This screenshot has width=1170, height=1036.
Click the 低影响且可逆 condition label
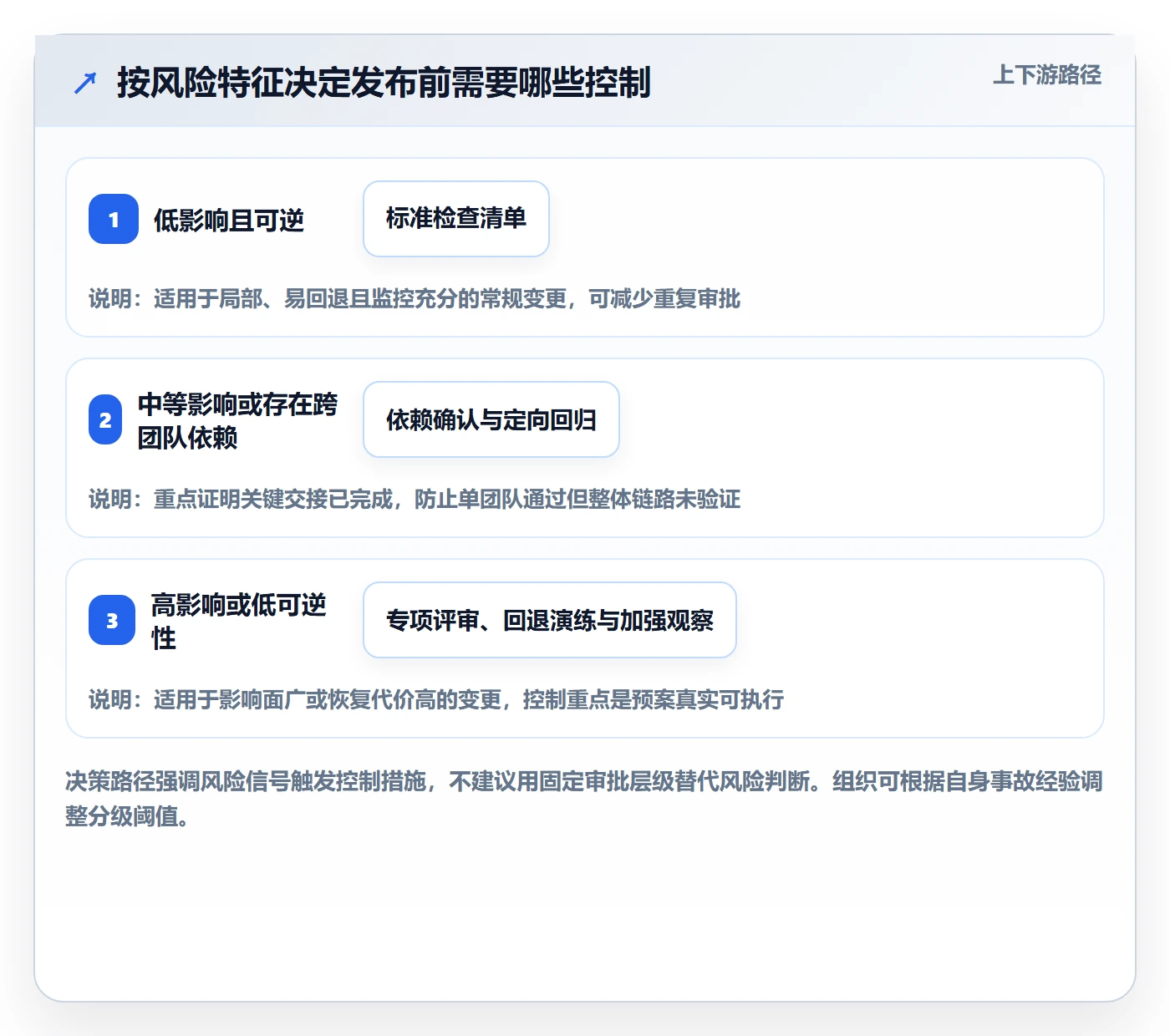(229, 221)
